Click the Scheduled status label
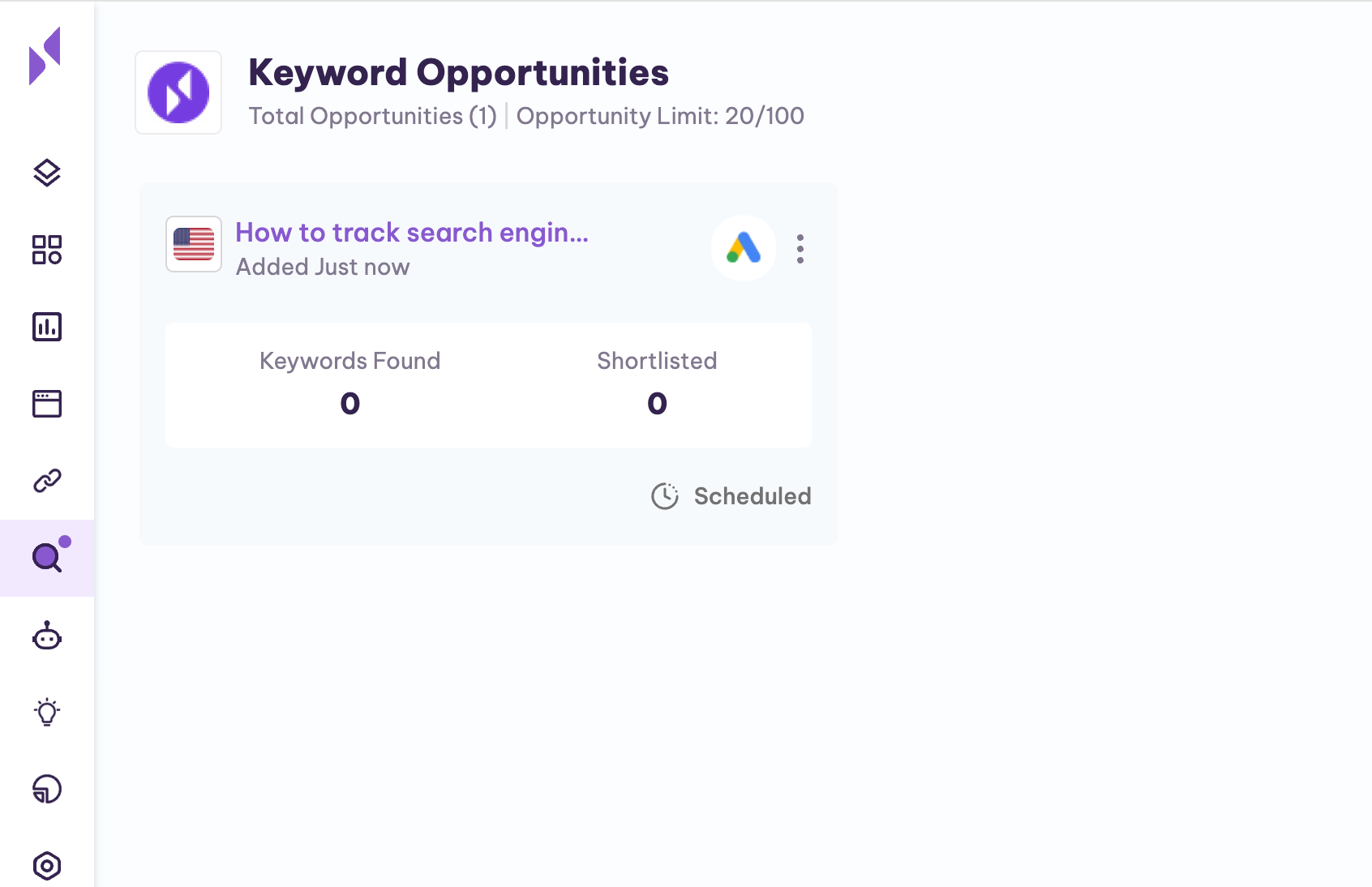 tap(752, 495)
